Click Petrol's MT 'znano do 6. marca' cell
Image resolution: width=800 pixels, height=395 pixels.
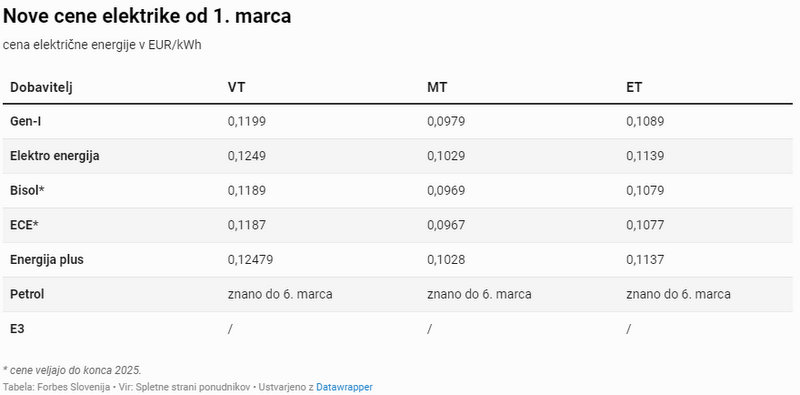click(480, 294)
